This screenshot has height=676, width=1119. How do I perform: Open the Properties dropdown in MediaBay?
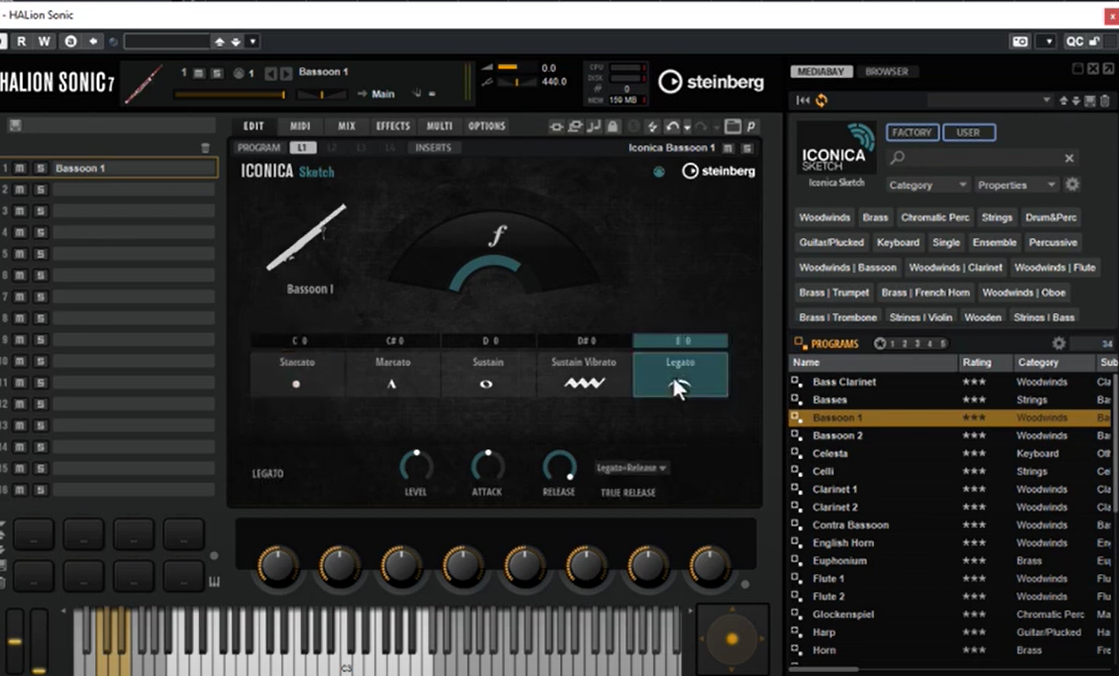(x=1016, y=185)
